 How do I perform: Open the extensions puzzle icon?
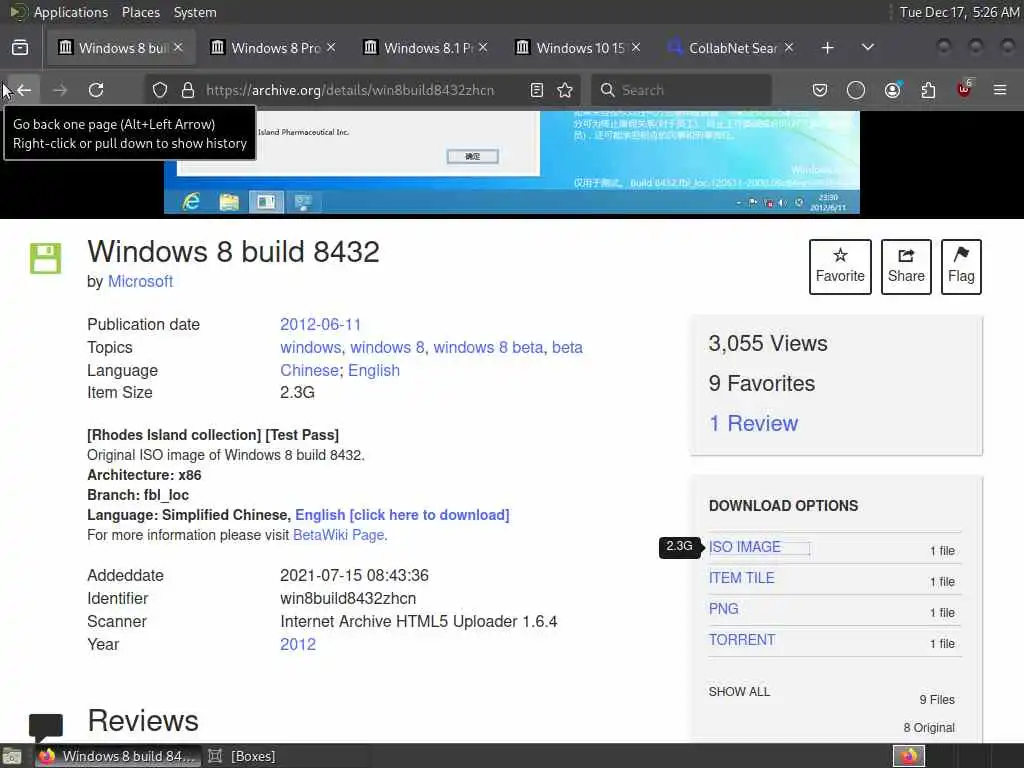tap(928, 90)
